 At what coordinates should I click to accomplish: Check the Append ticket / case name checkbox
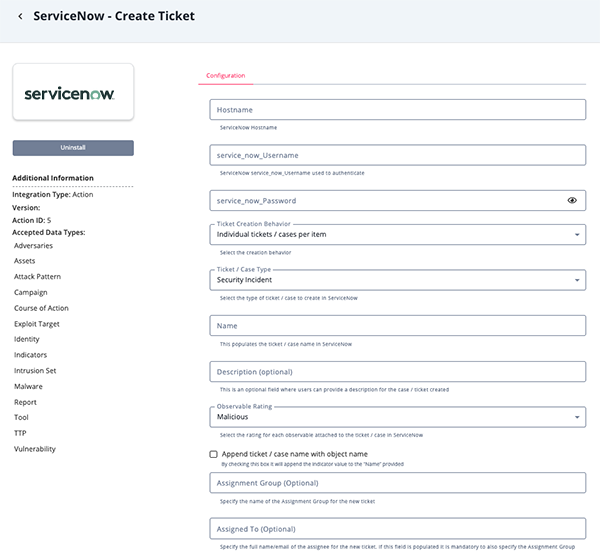(213, 454)
